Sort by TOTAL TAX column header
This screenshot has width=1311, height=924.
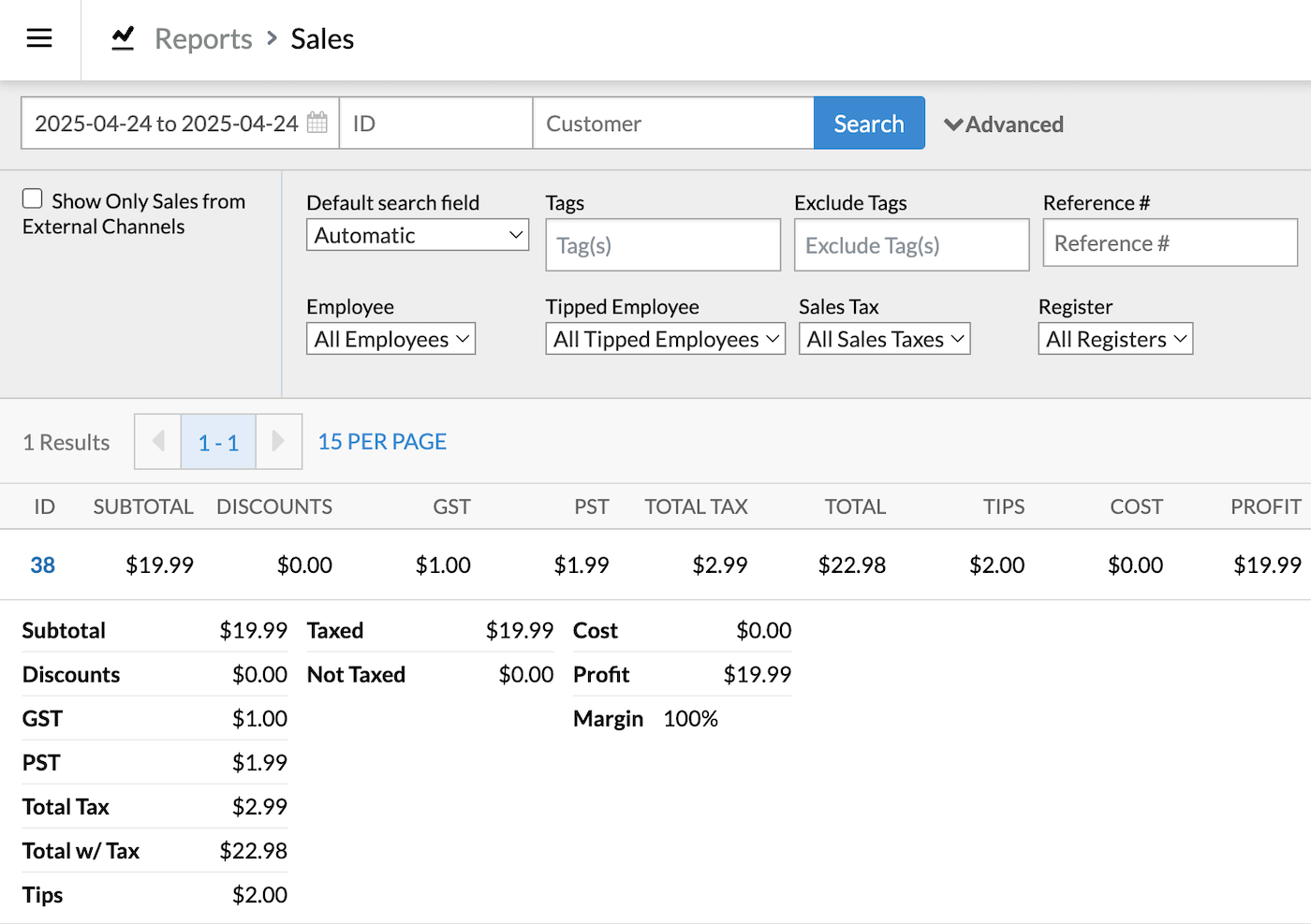696,506
